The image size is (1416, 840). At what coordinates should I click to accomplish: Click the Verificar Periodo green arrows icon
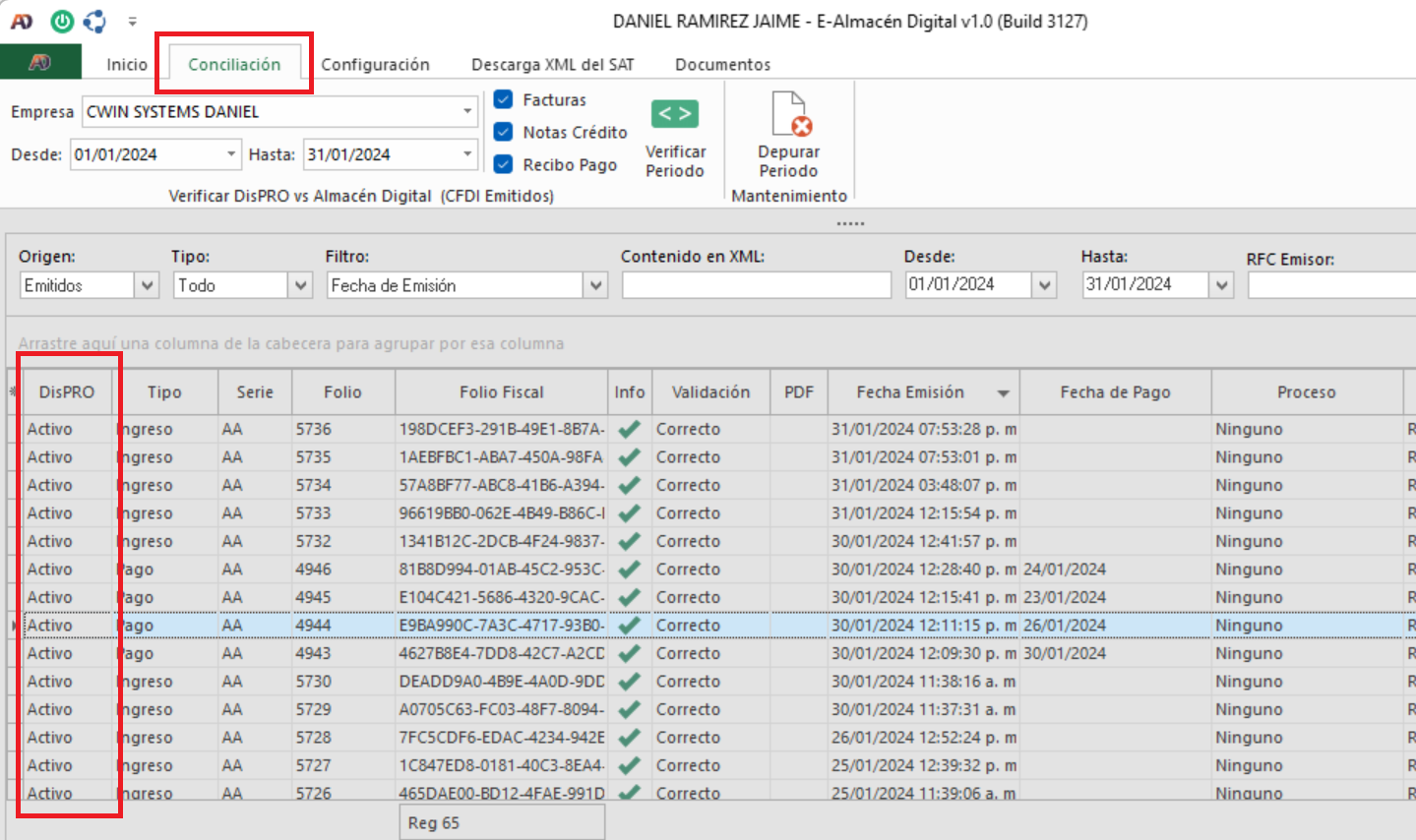674,114
